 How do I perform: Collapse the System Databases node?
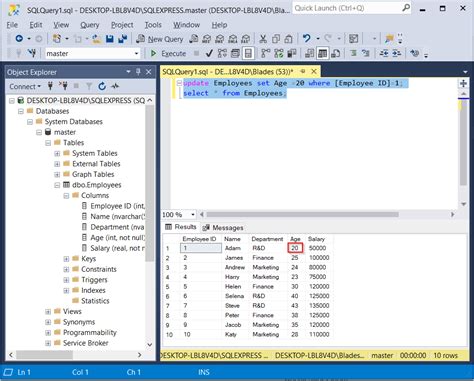coord(30,122)
